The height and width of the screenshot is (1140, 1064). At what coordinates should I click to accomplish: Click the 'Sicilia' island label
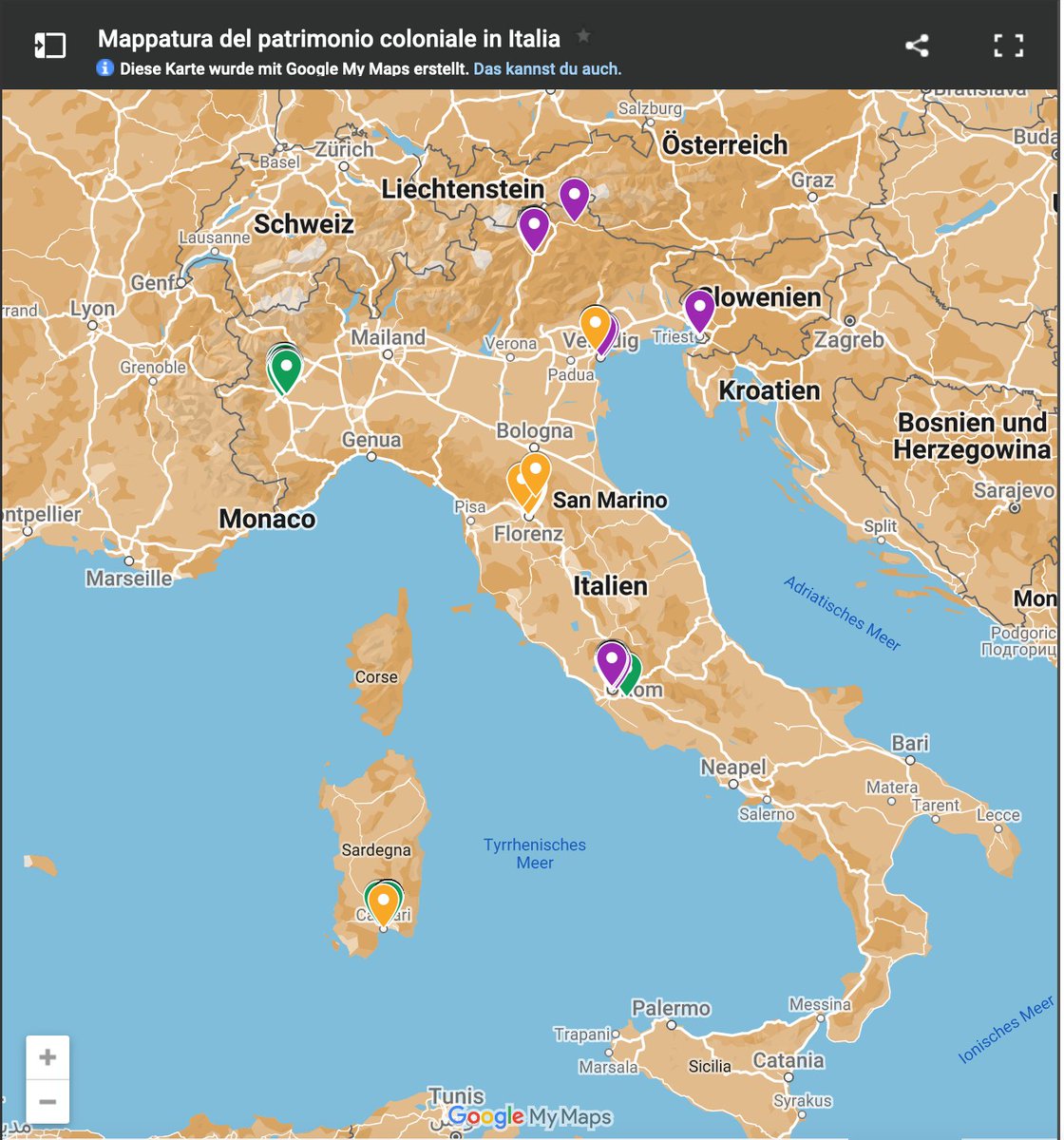click(710, 1066)
